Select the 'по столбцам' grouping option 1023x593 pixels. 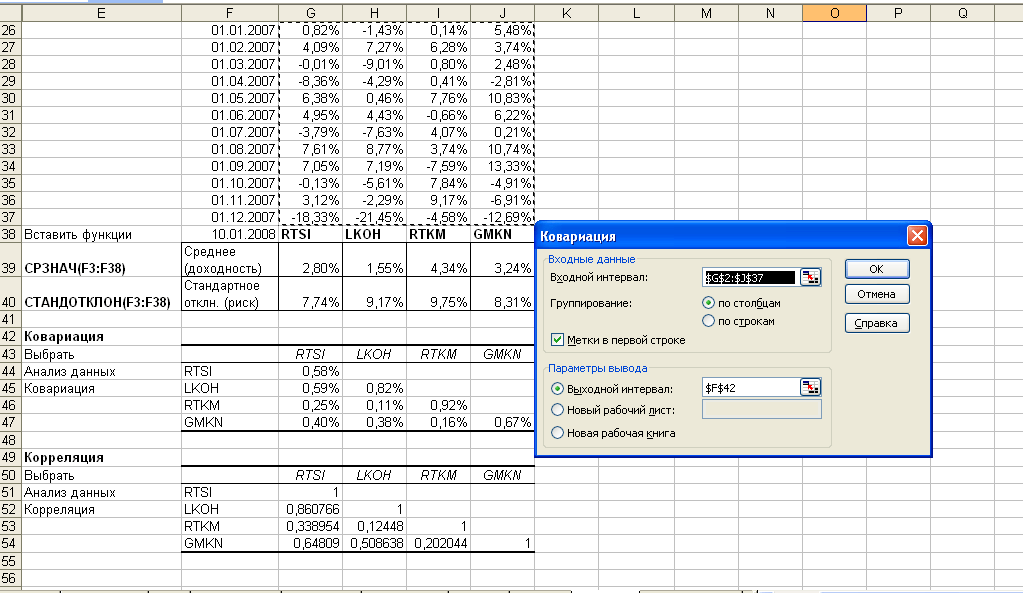709,302
